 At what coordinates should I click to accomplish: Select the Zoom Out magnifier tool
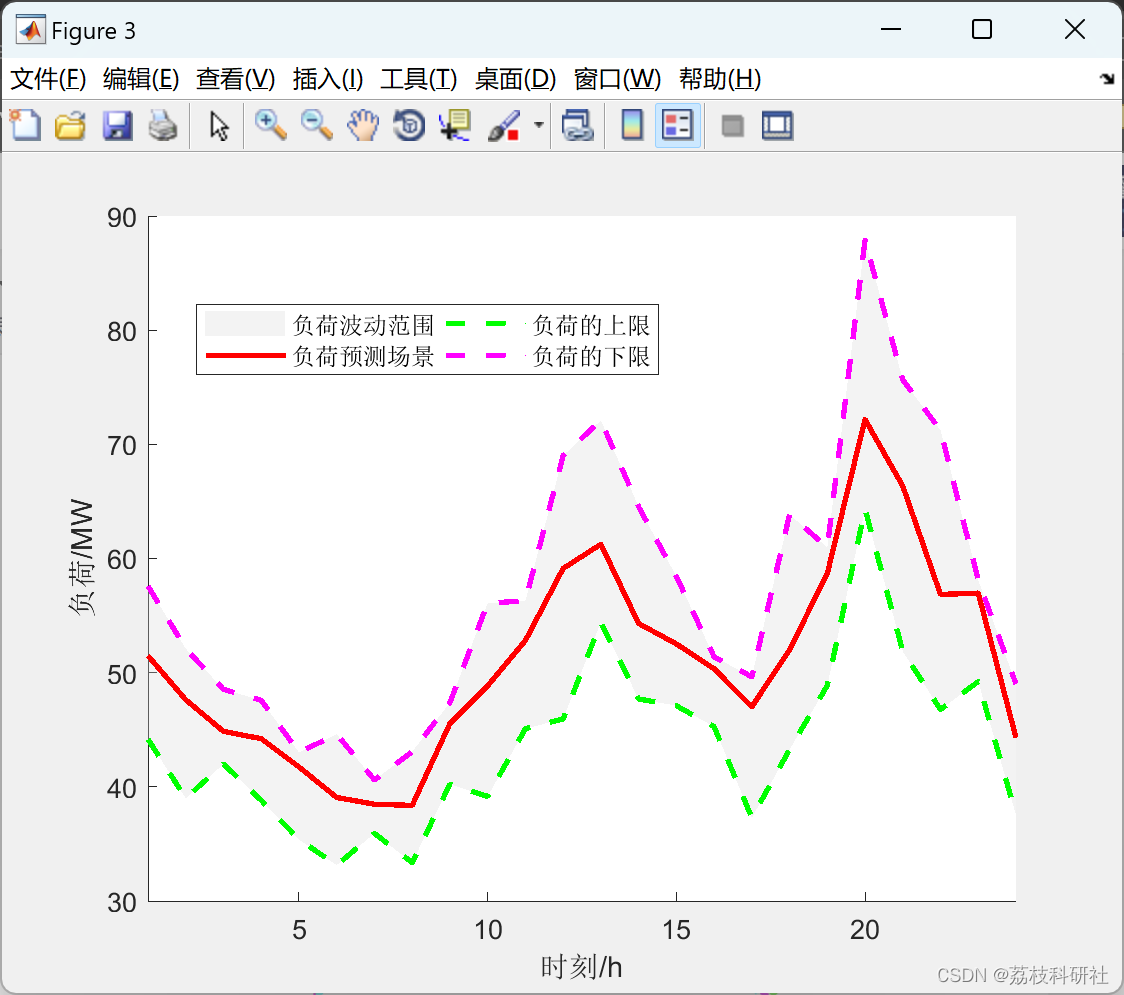317,126
